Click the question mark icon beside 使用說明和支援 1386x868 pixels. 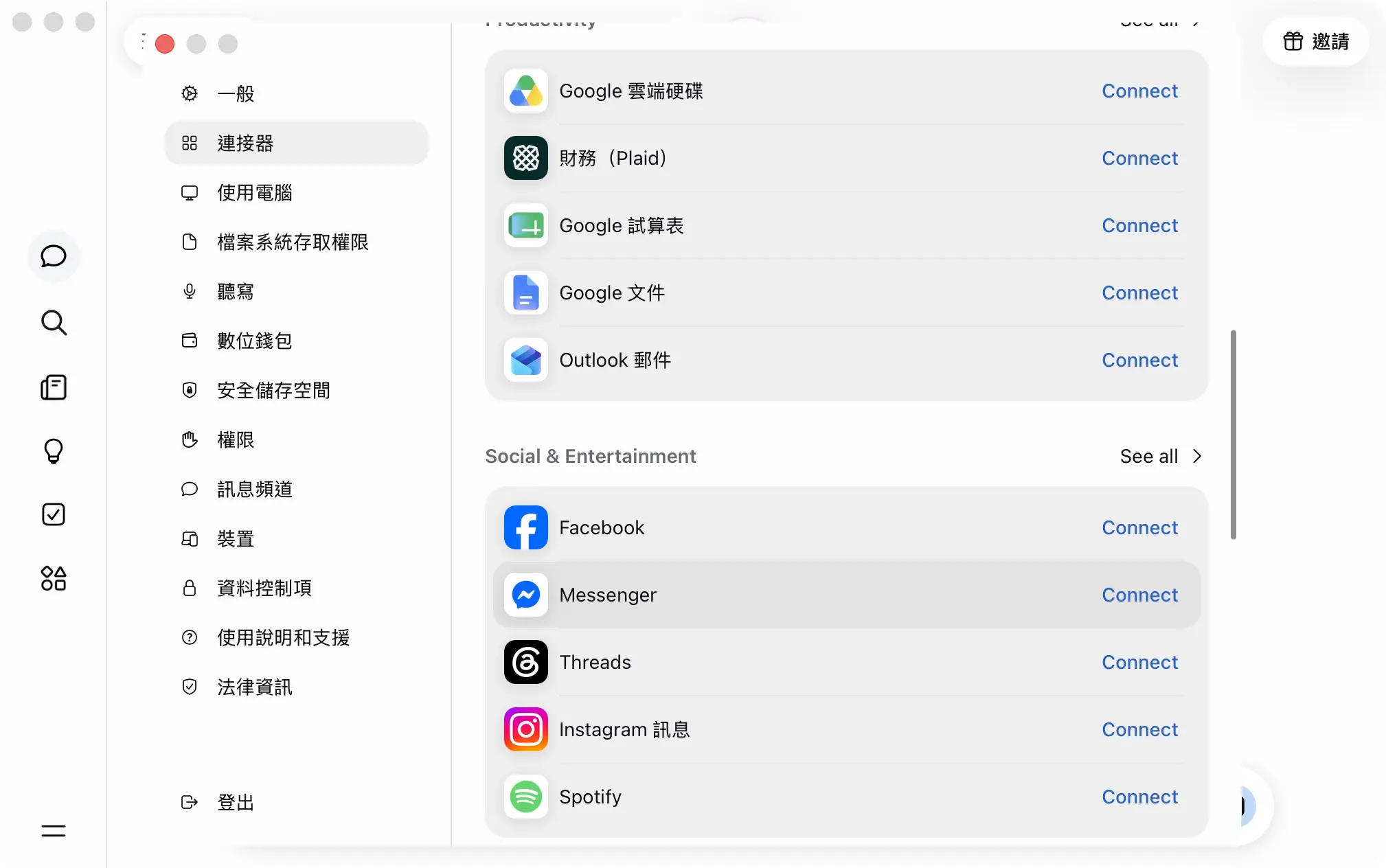click(x=190, y=637)
